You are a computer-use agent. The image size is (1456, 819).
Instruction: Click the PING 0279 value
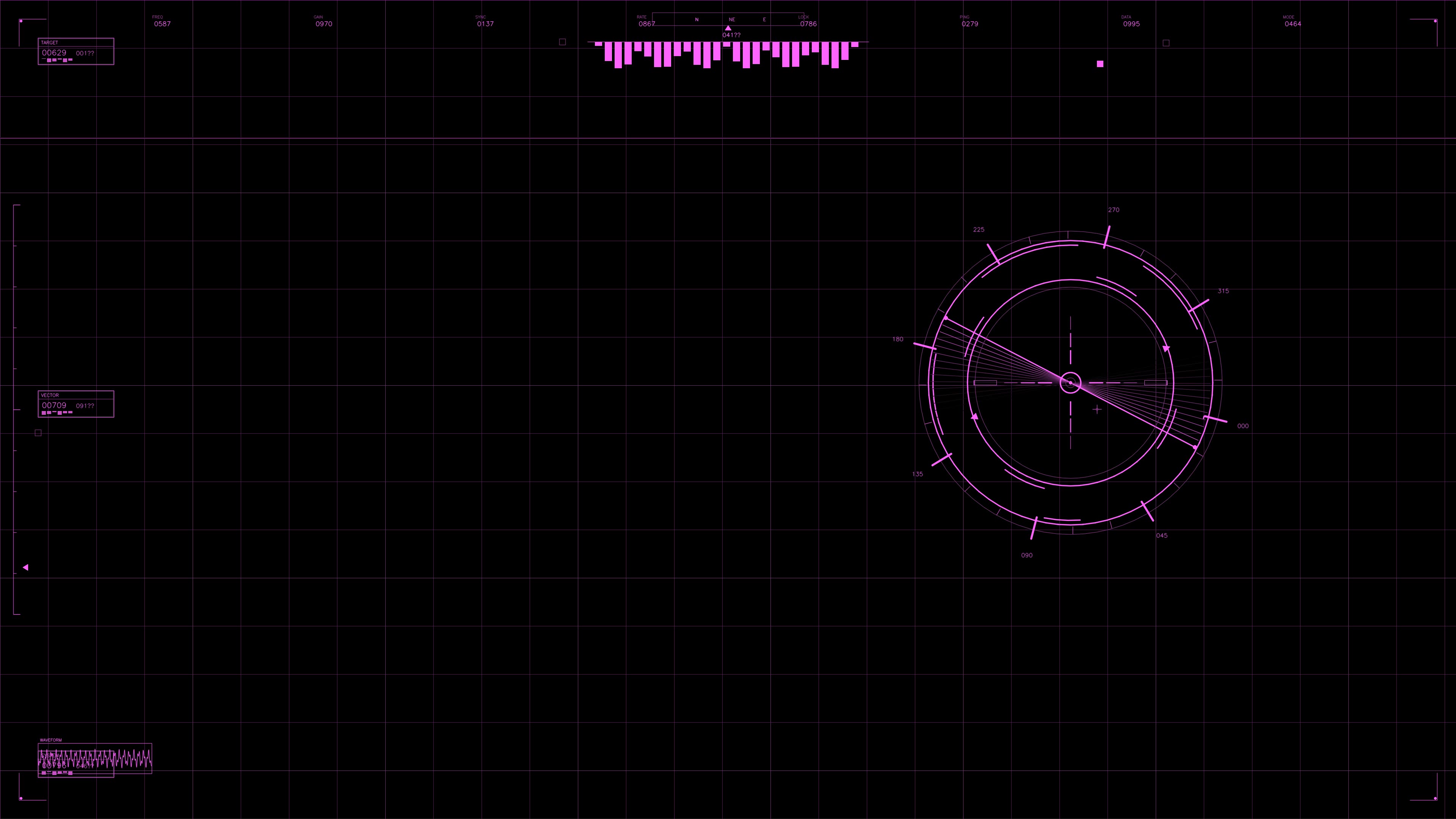tap(971, 24)
